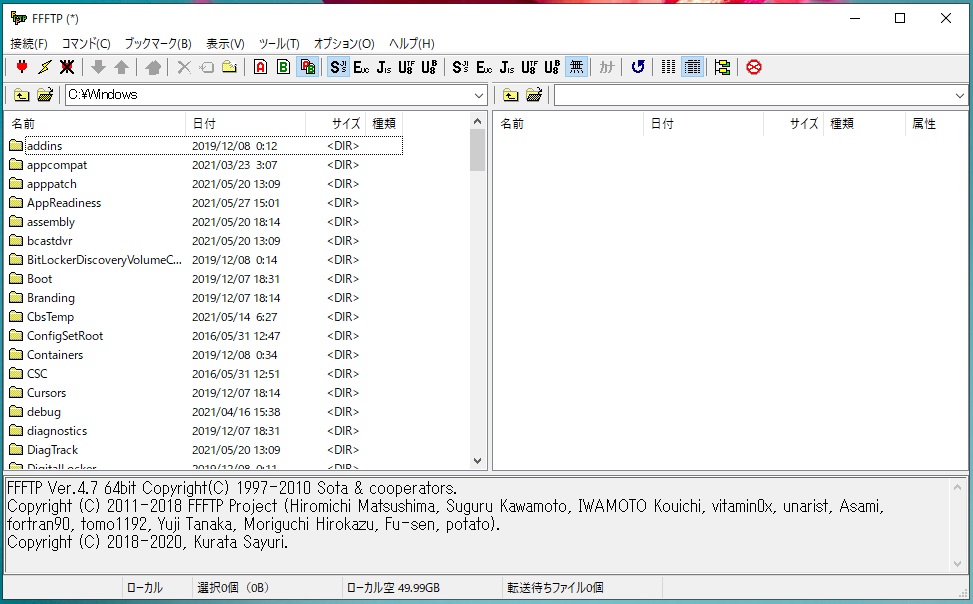The image size is (973, 604).
Task: Open the ブックマーク(B) menu
Action: click(158, 44)
